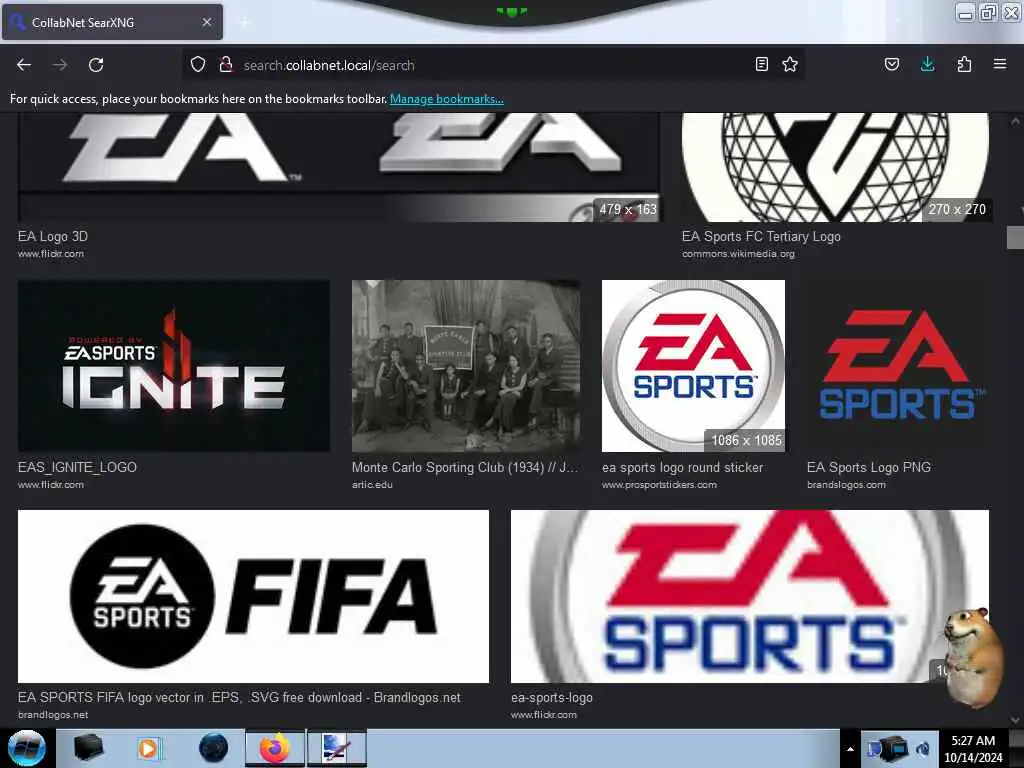Open a new tab with plus button

pos(245,22)
